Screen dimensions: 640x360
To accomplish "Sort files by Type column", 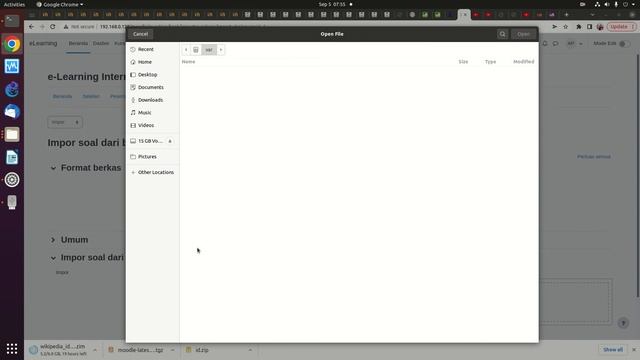I will pyautogui.click(x=490, y=62).
